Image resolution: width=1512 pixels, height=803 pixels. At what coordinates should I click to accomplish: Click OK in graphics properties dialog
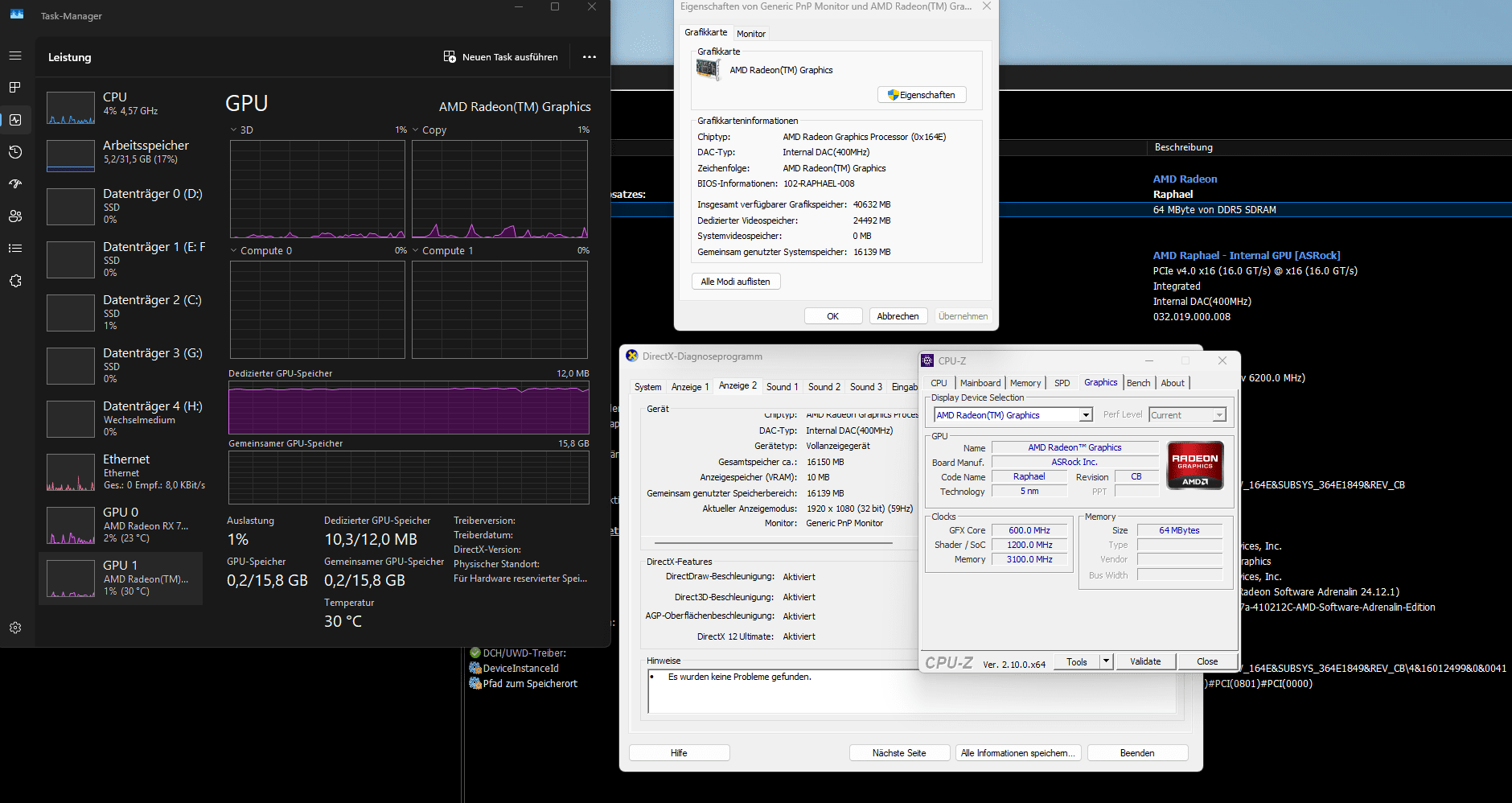click(833, 316)
